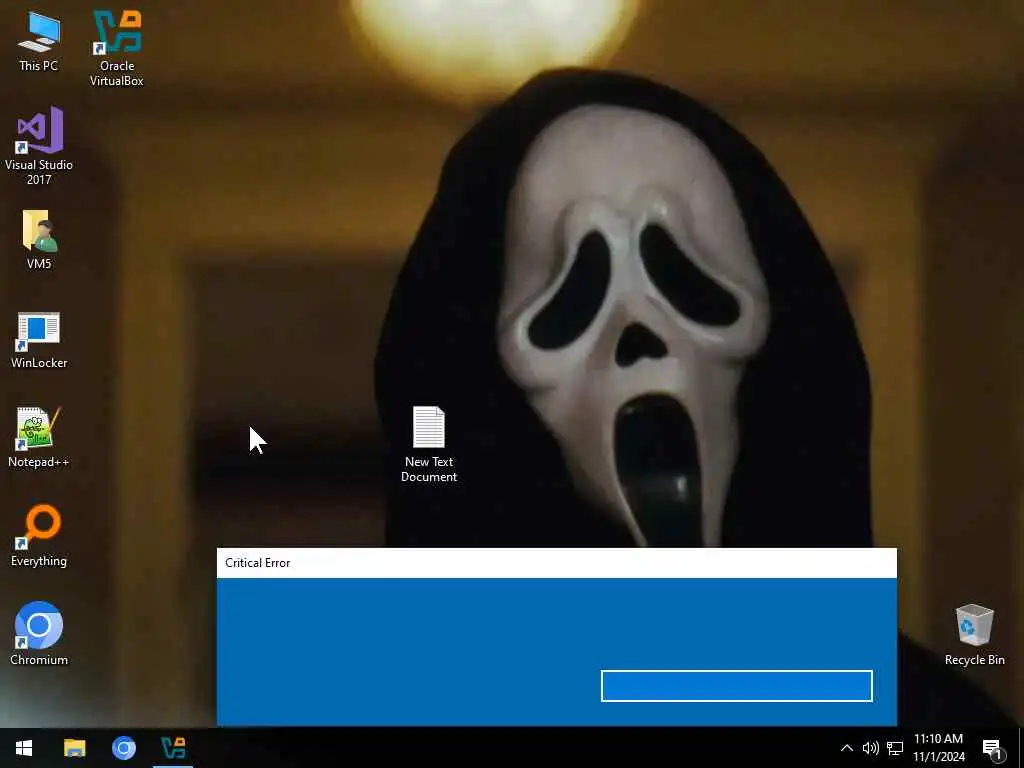Open File Explorer from the taskbar
The width and height of the screenshot is (1024, 768).
pos(74,748)
